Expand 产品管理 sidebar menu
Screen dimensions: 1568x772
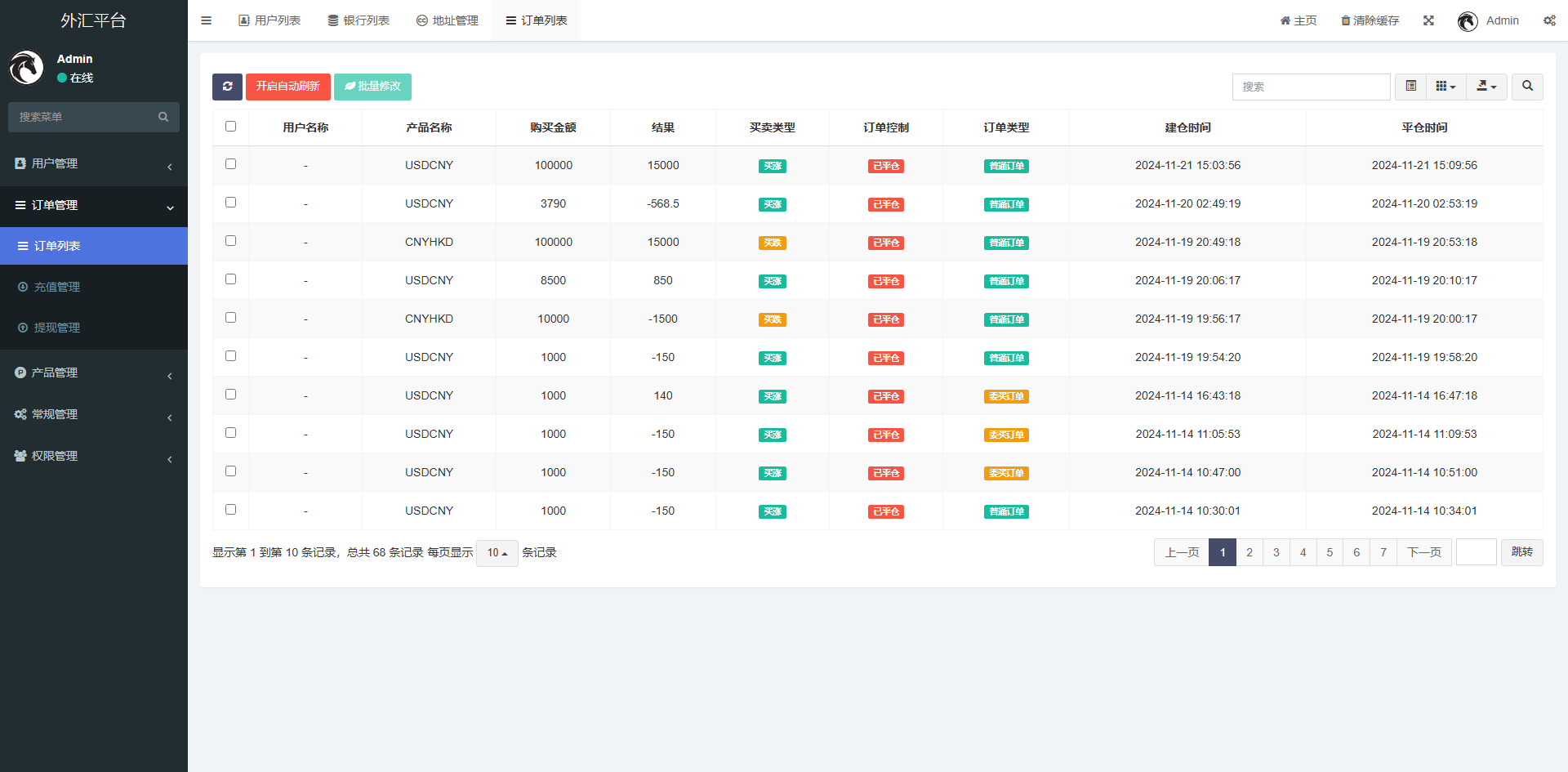[x=94, y=373]
